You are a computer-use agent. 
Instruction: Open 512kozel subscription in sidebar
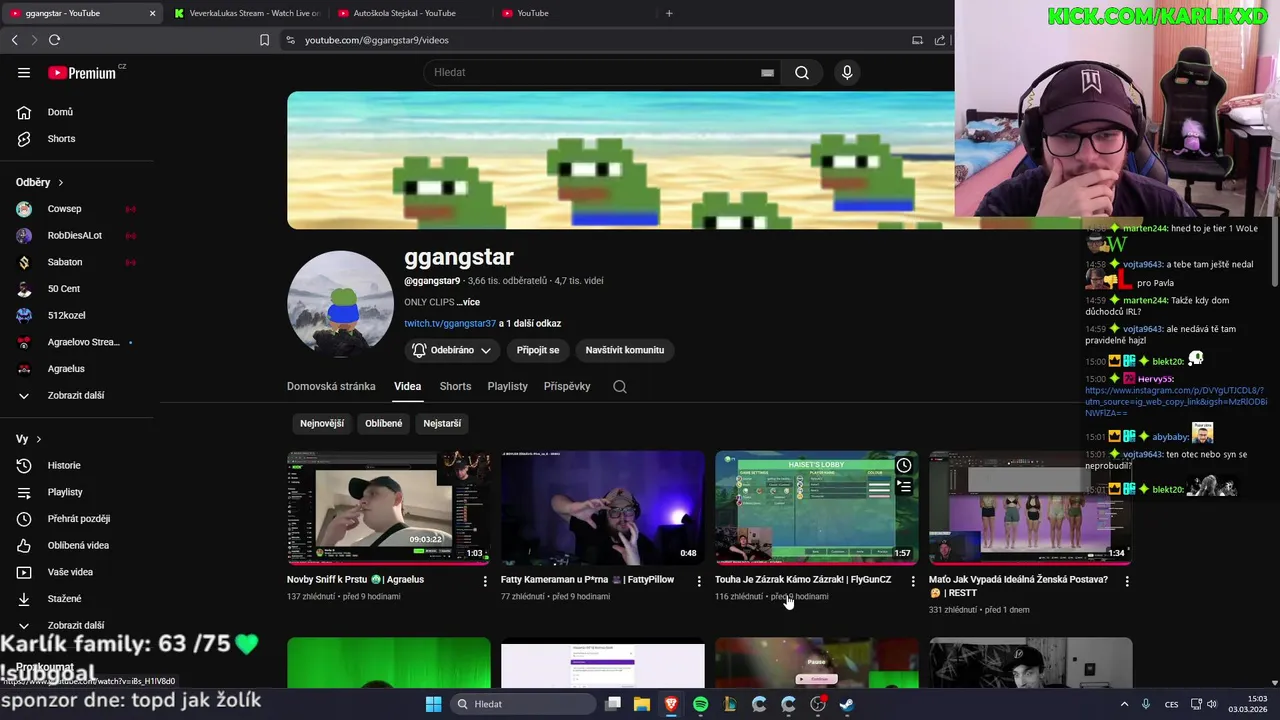click(67, 316)
